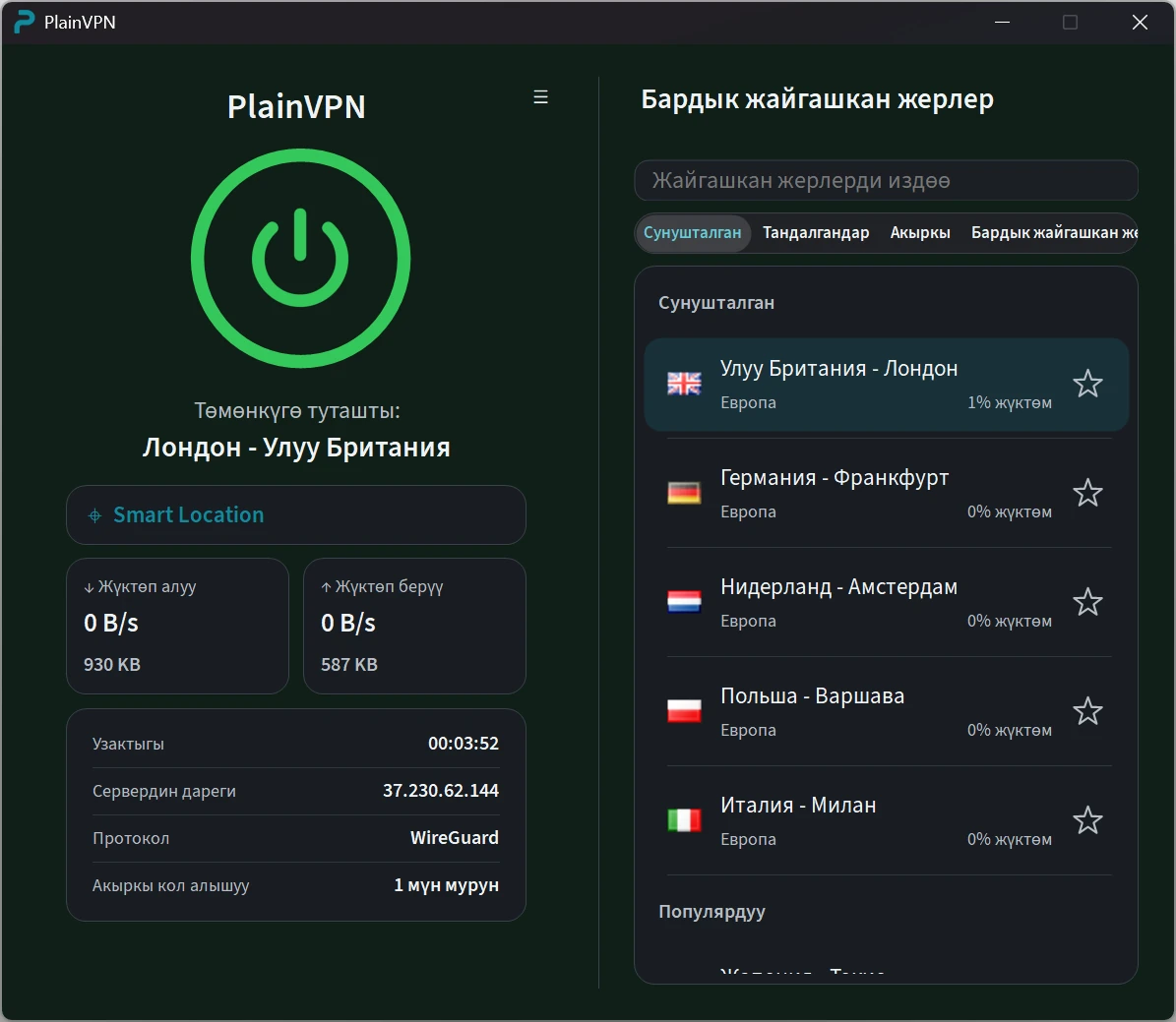Close the PlainVPN window
Viewport: 1176px width, 1022px height.
pyautogui.click(x=1140, y=23)
